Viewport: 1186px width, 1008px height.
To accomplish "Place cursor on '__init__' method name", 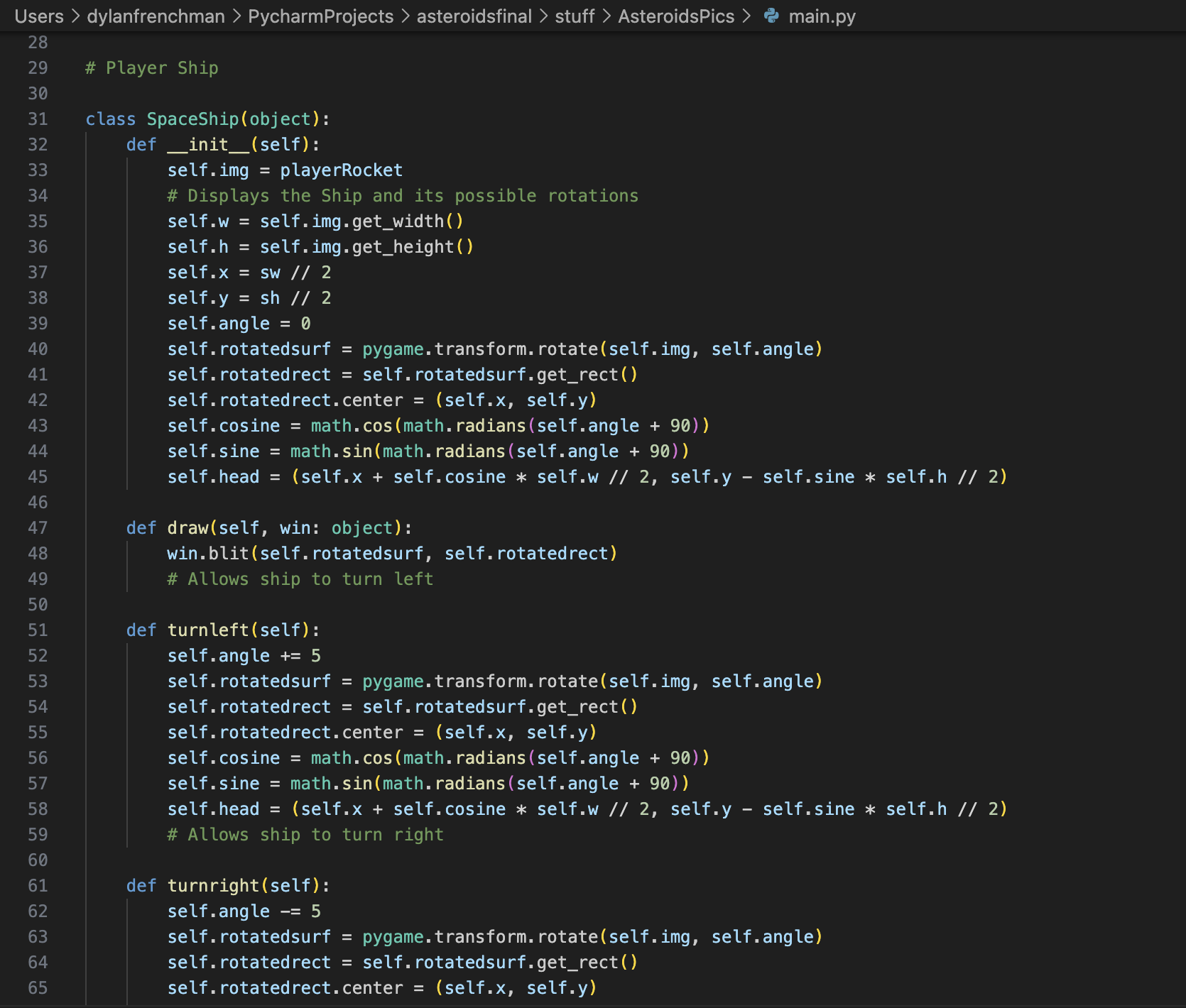I will pos(208,145).
